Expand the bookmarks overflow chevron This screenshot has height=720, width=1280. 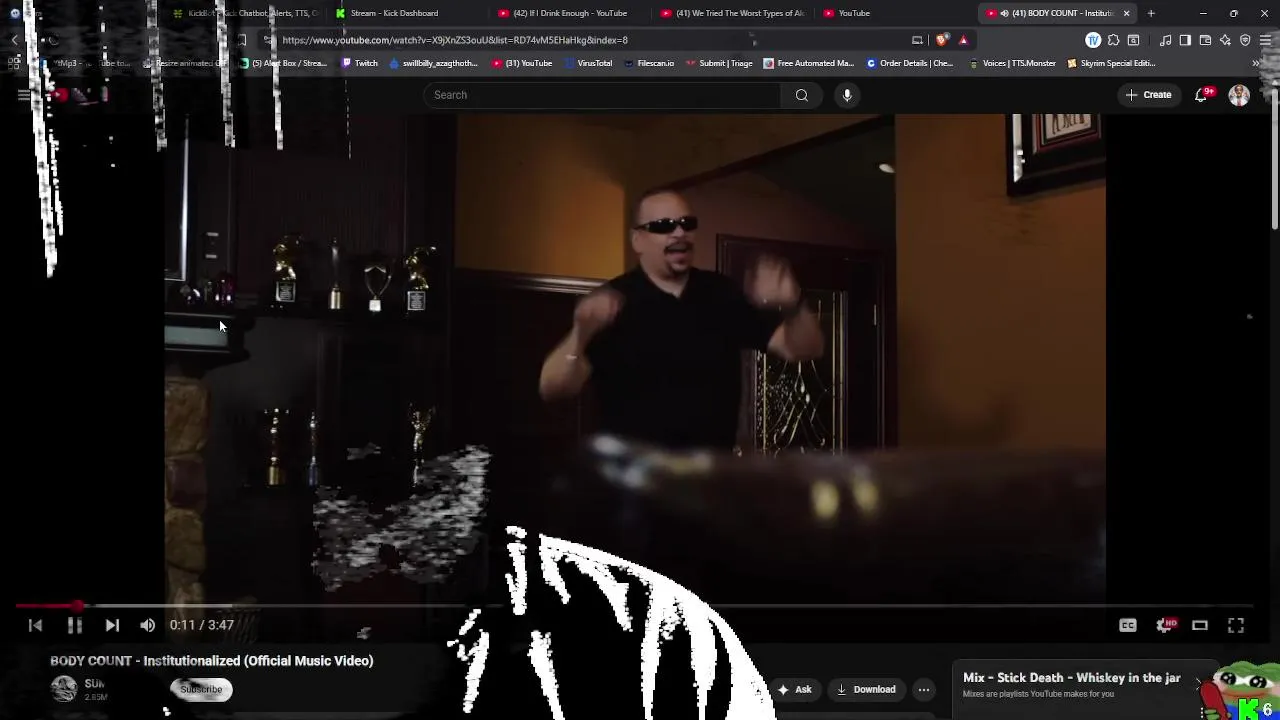(1256, 63)
